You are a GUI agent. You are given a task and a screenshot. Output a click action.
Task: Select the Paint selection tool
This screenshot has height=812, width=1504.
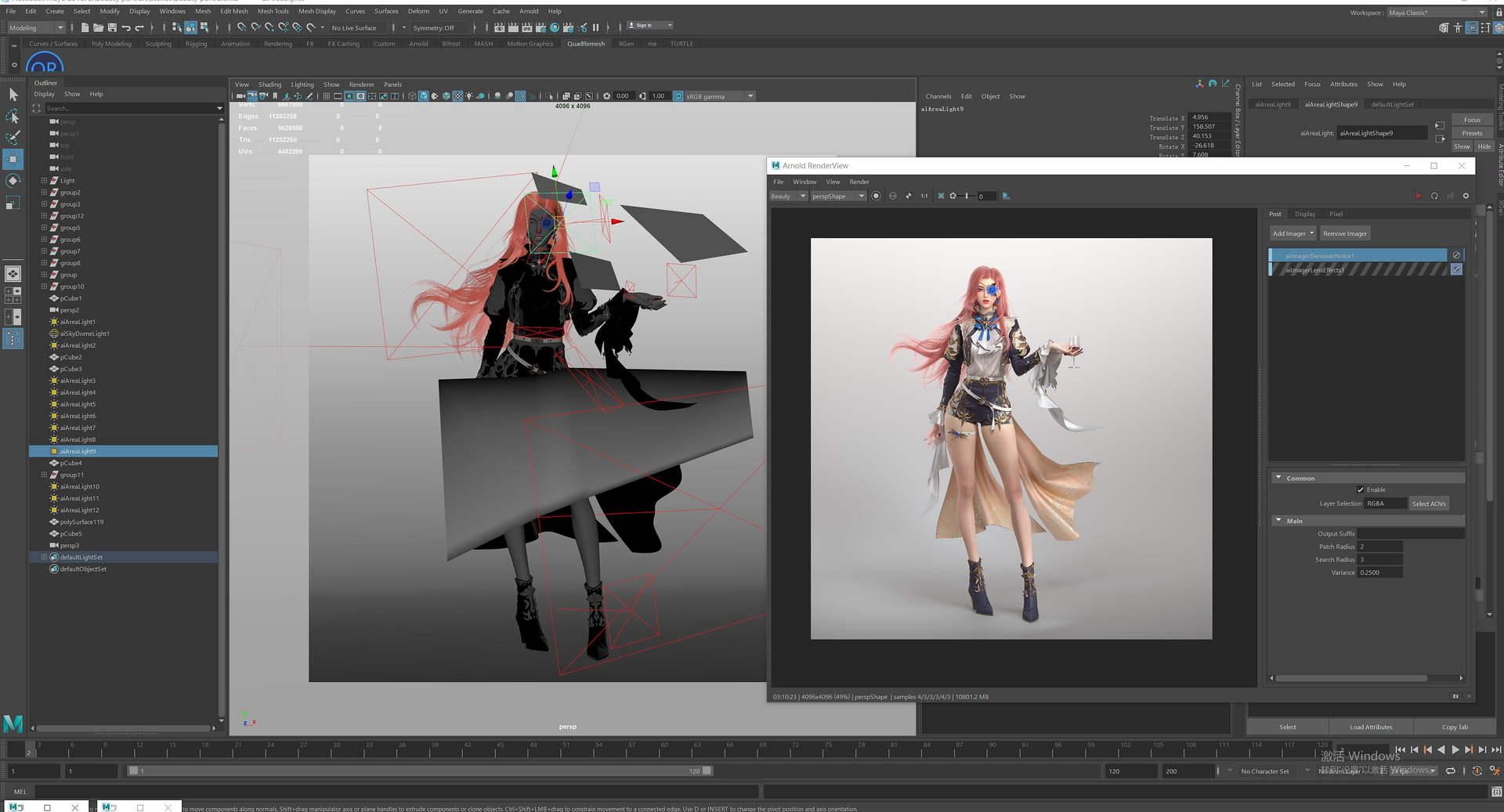coord(13,138)
